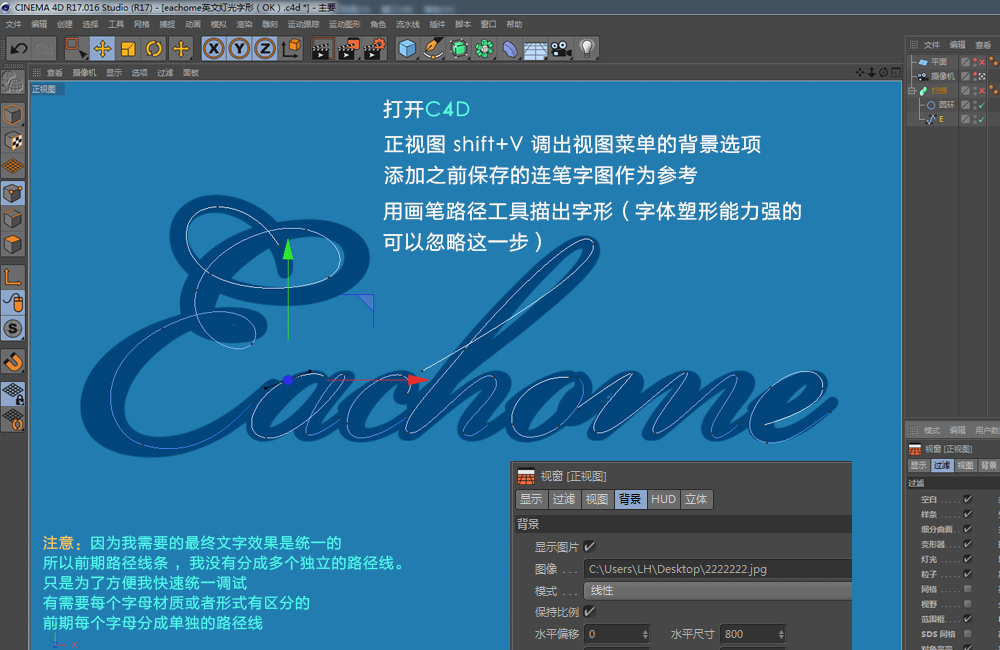Open the array/modeling objects flower icon

[x=484, y=48]
